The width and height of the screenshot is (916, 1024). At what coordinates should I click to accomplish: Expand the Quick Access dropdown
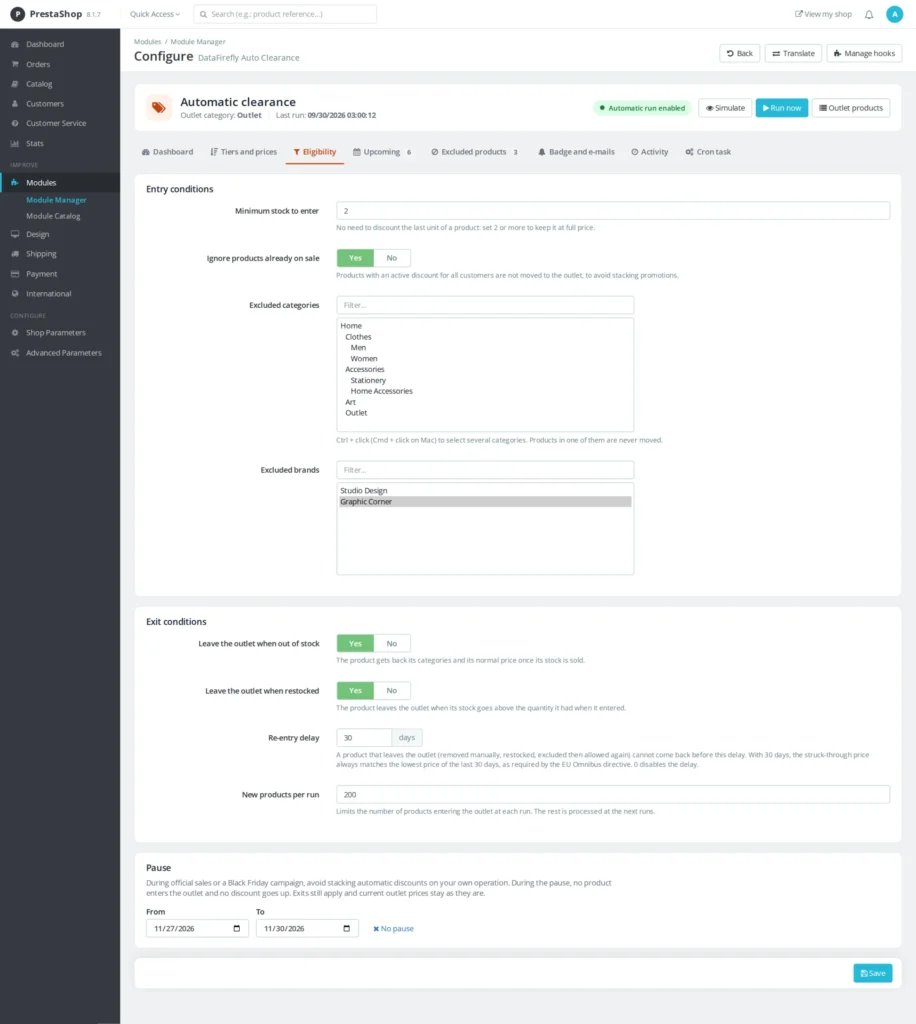point(155,14)
